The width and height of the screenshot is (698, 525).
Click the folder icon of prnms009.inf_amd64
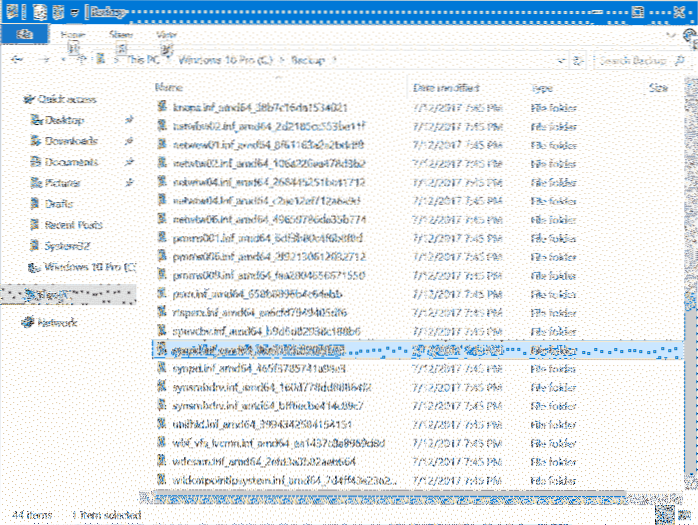point(162,275)
